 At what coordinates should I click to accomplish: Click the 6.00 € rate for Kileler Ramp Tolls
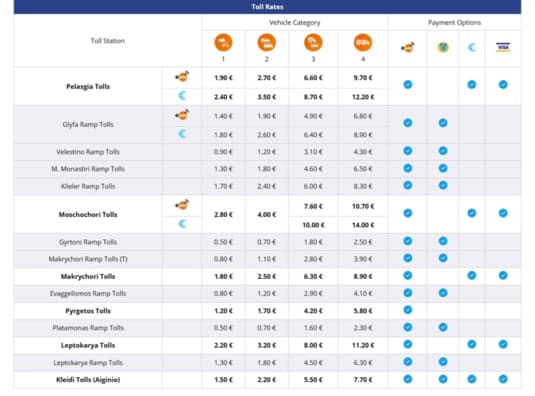coord(313,187)
